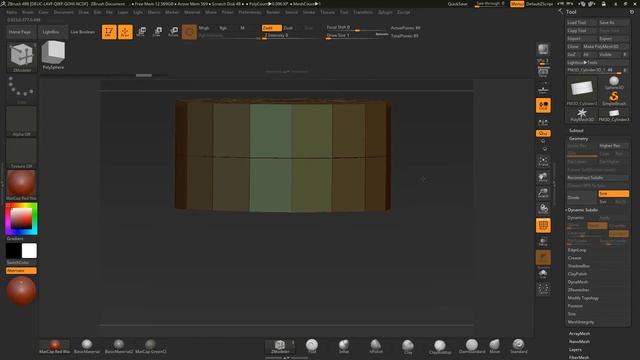Select the white secondary color swatch
Viewport: 640px width, 360px height.
pos(29,251)
